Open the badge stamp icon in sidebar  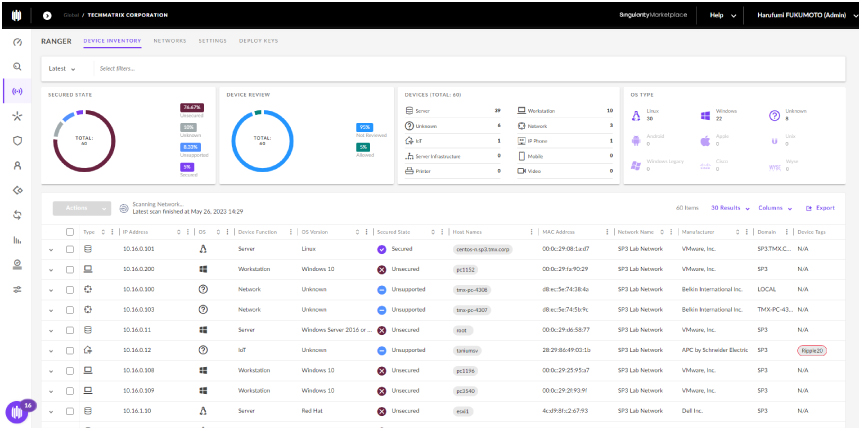coord(17,264)
